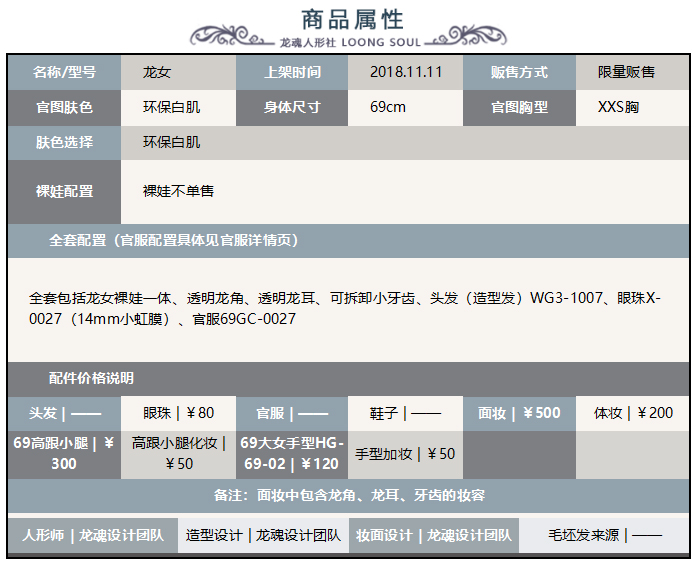Click the full set description paragraph
The image size is (700, 573).
(345, 308)
